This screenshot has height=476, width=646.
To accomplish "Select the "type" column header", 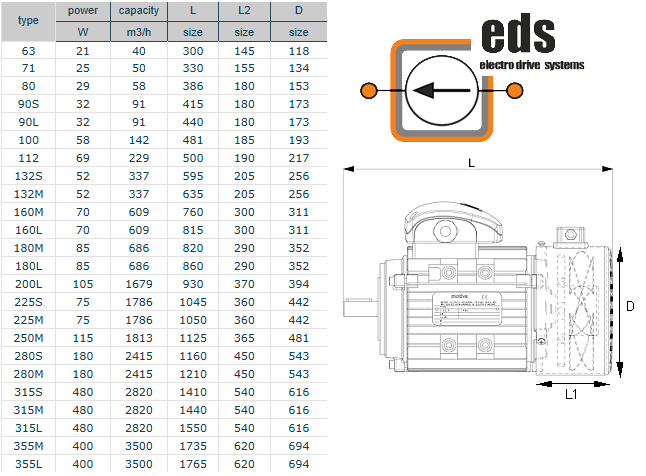I will coord(29,20).
